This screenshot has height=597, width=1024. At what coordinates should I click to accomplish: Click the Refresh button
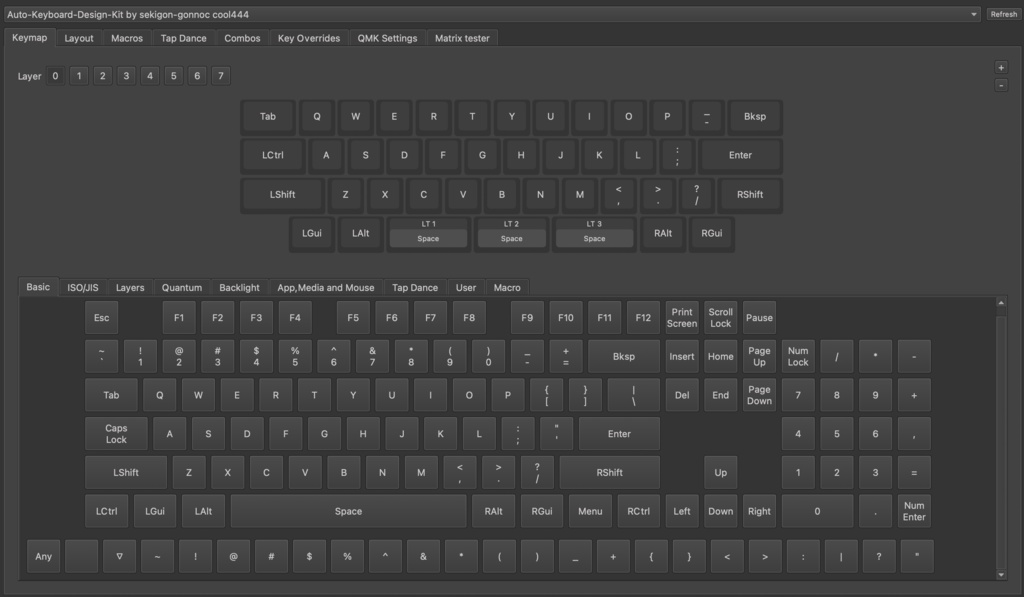click(1003, 14)
